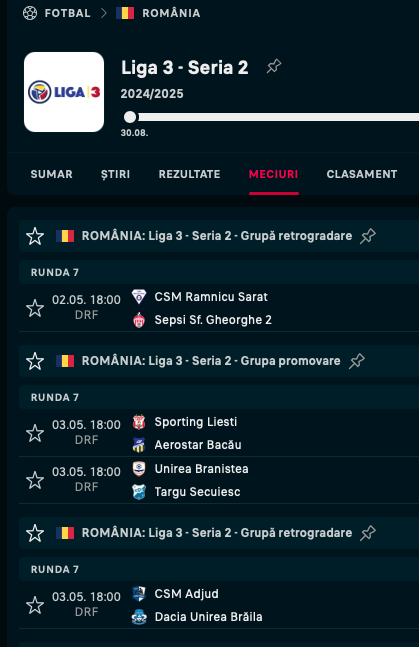Click the Targu Secuiesc team crest
Screen dimensions: 419x647
pos(139,492)
